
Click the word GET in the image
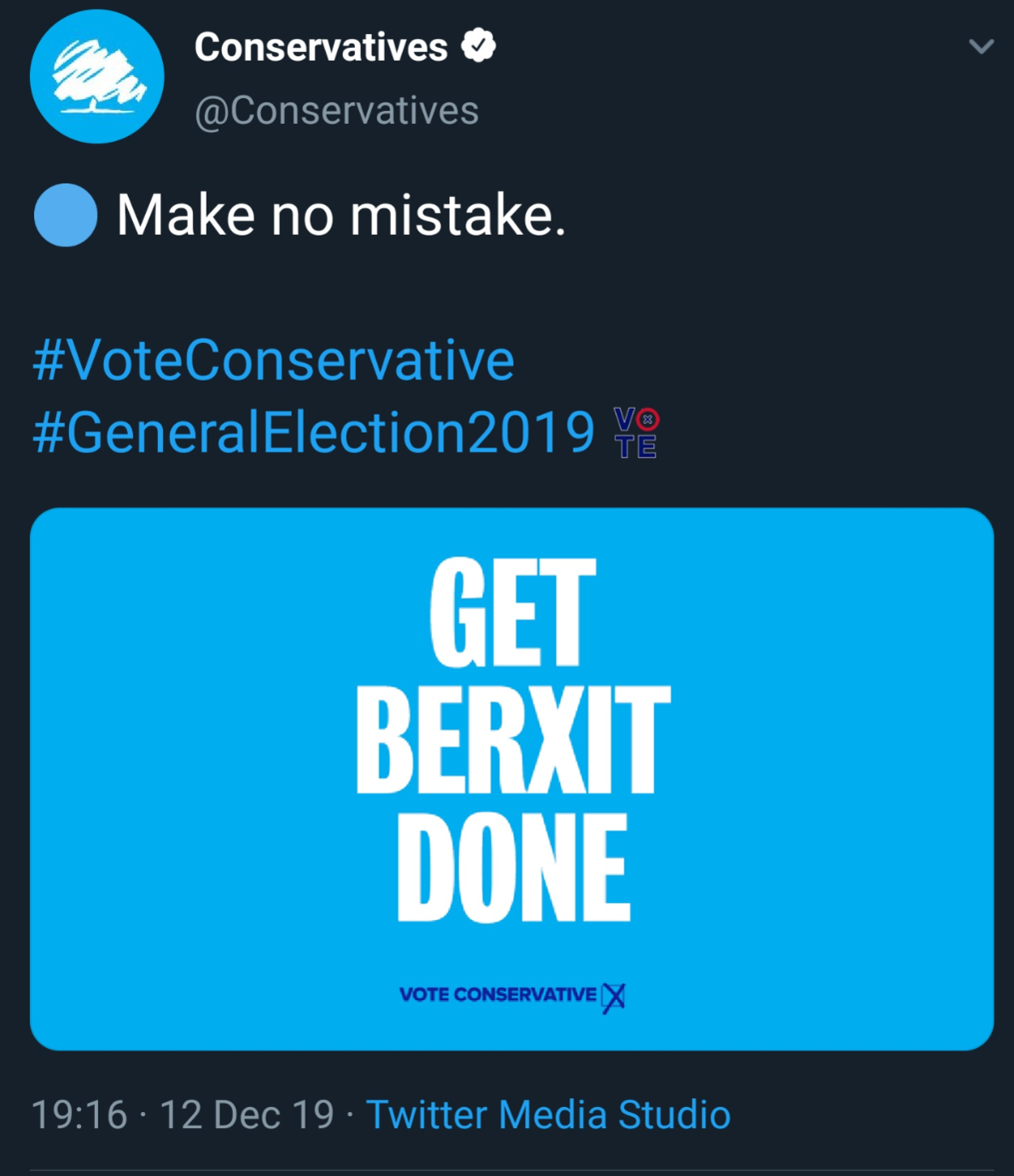pos(512,612)
